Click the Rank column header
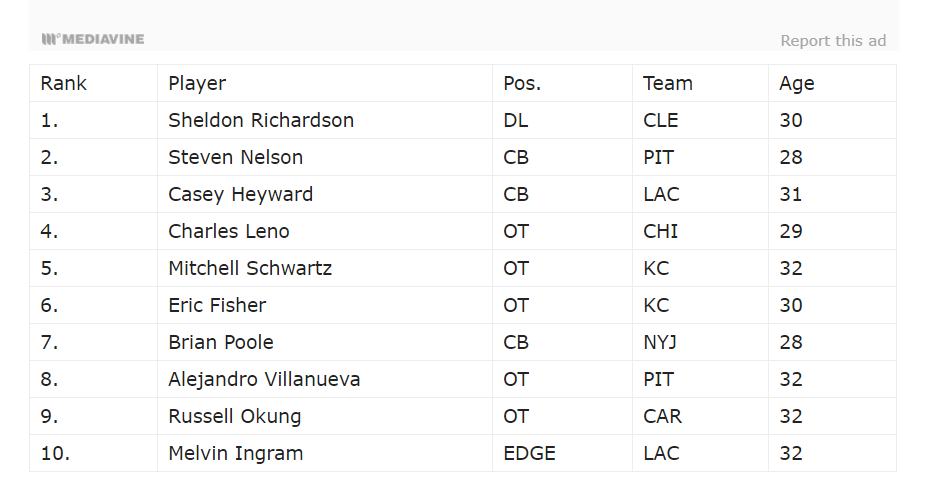This screenshot has width=938, height=503. click(x=64, y=83)
